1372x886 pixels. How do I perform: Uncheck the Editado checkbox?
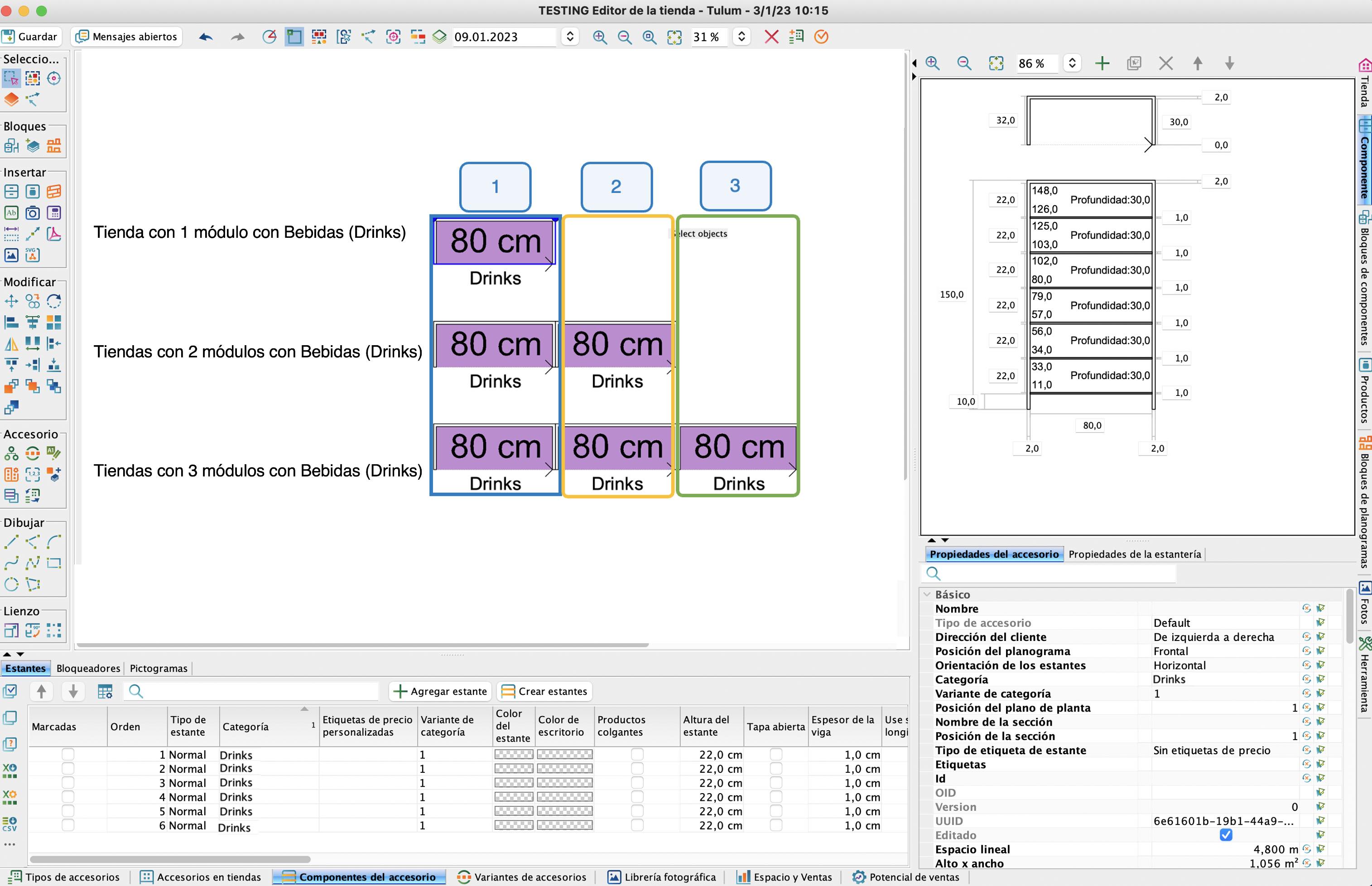coord(1226,835)
